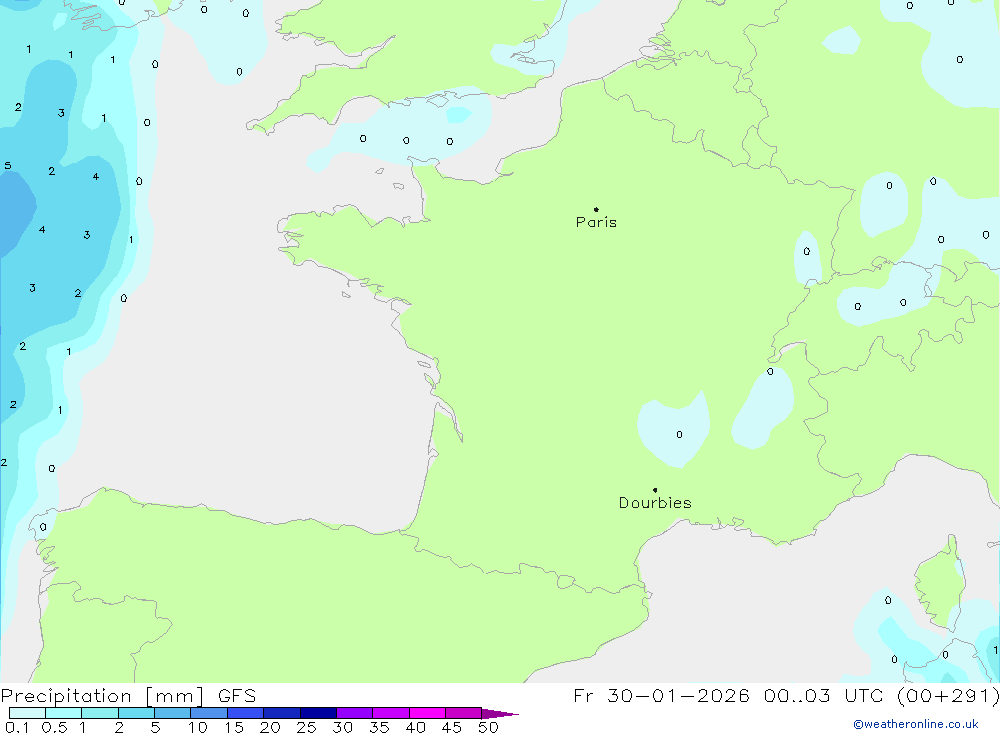Pick the 40–45 mm bright magenta legend swatch

(427, 713)
